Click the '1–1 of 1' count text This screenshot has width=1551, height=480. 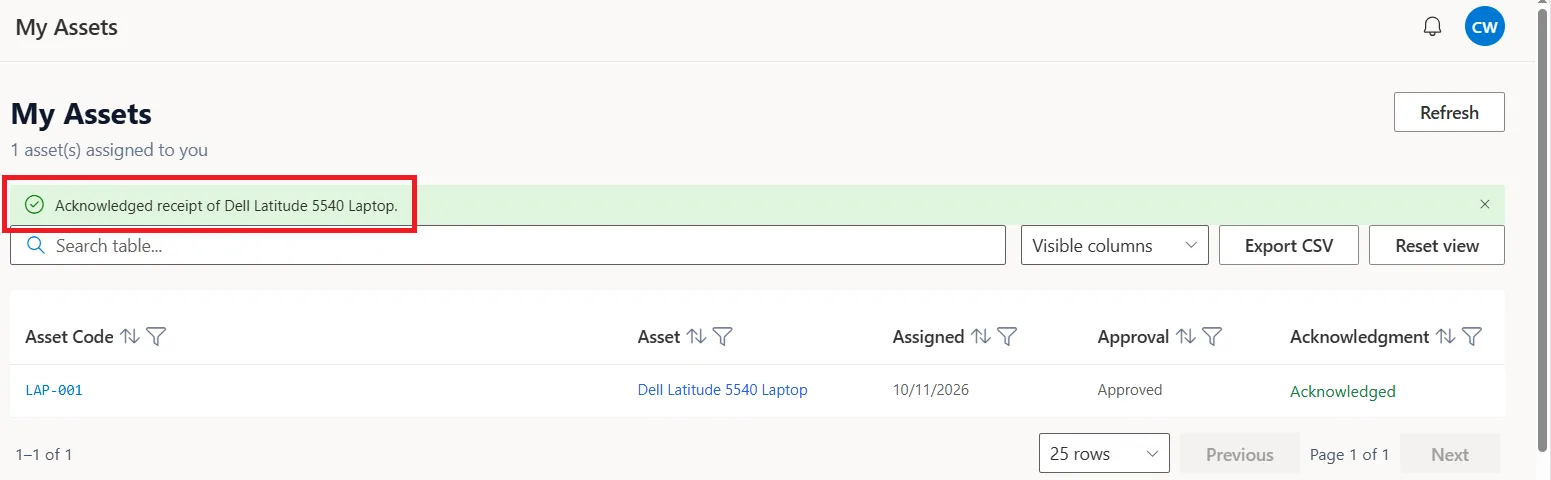click(44, 454)
